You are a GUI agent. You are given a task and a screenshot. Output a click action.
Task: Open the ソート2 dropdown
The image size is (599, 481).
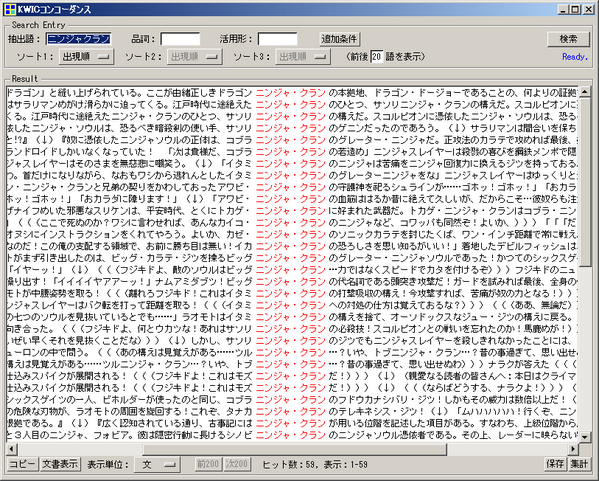pyautogui.click(x=195, y=57)
